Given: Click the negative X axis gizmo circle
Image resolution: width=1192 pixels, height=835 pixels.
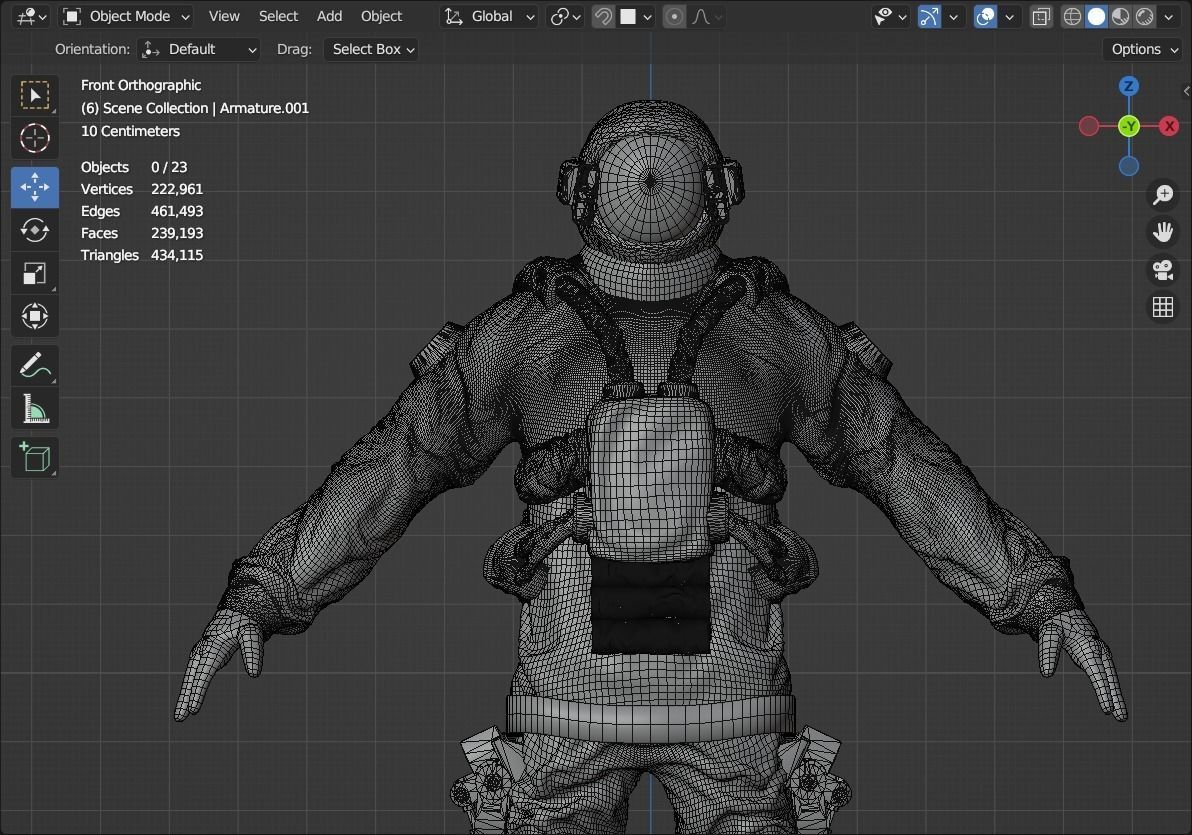Looking at the screenshot, I should point(1089,126).
